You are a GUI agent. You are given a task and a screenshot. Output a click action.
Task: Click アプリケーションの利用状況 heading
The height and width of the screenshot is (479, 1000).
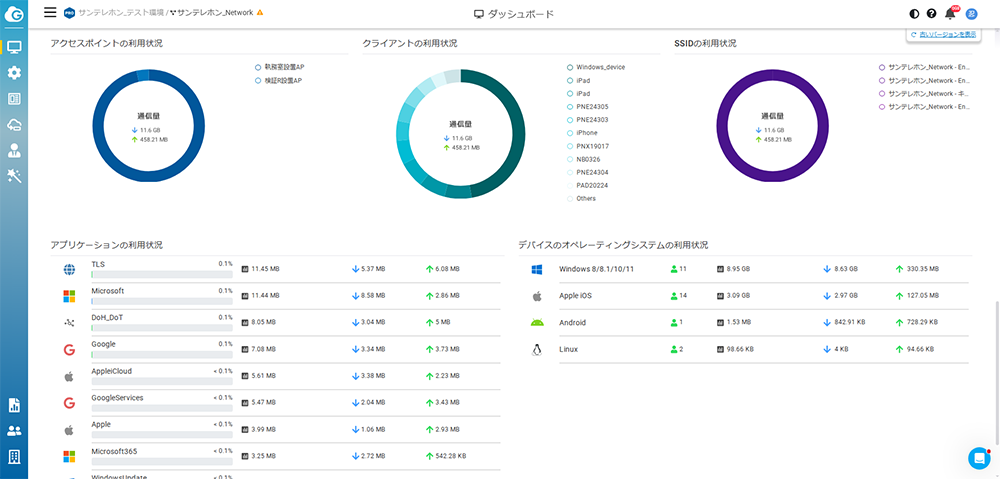[107, 245]
